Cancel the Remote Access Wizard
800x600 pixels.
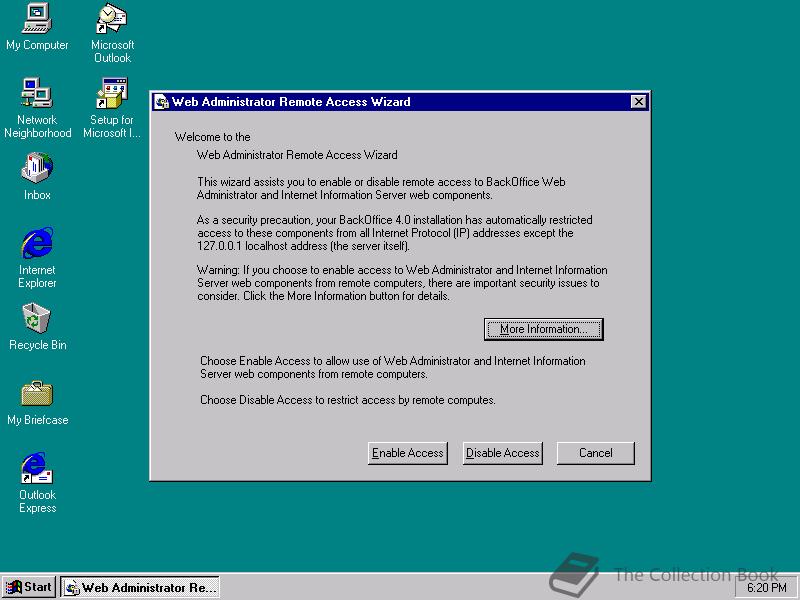click(x=595, y=453)
